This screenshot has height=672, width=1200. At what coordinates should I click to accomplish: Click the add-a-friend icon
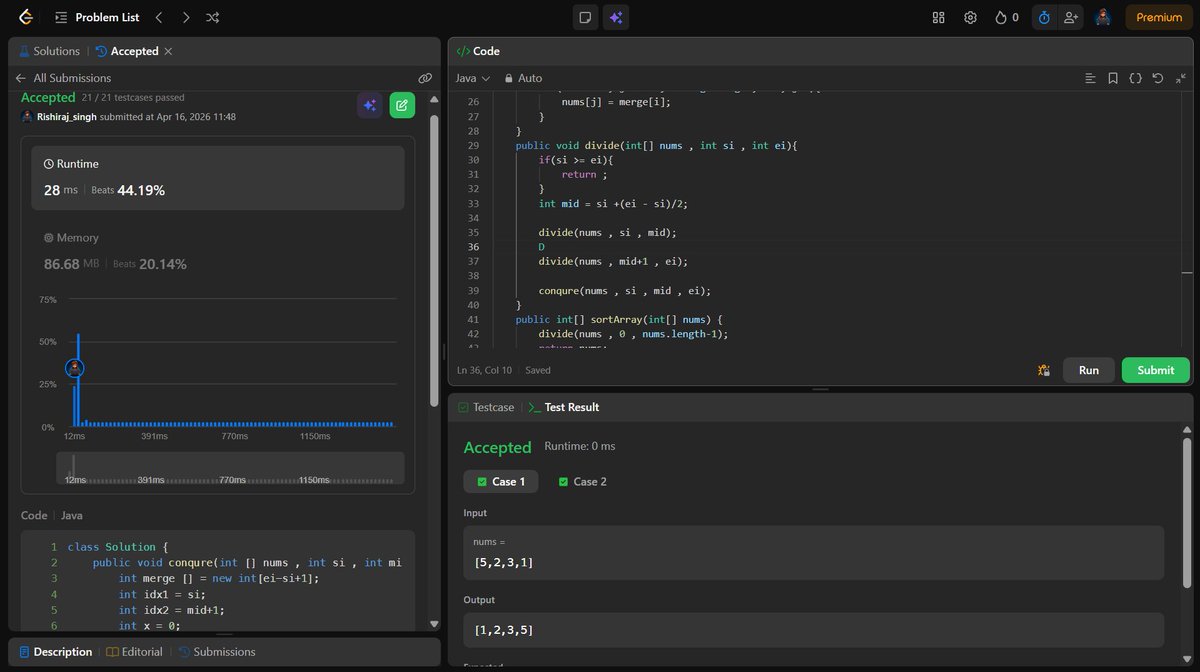tap(1071, 17)
